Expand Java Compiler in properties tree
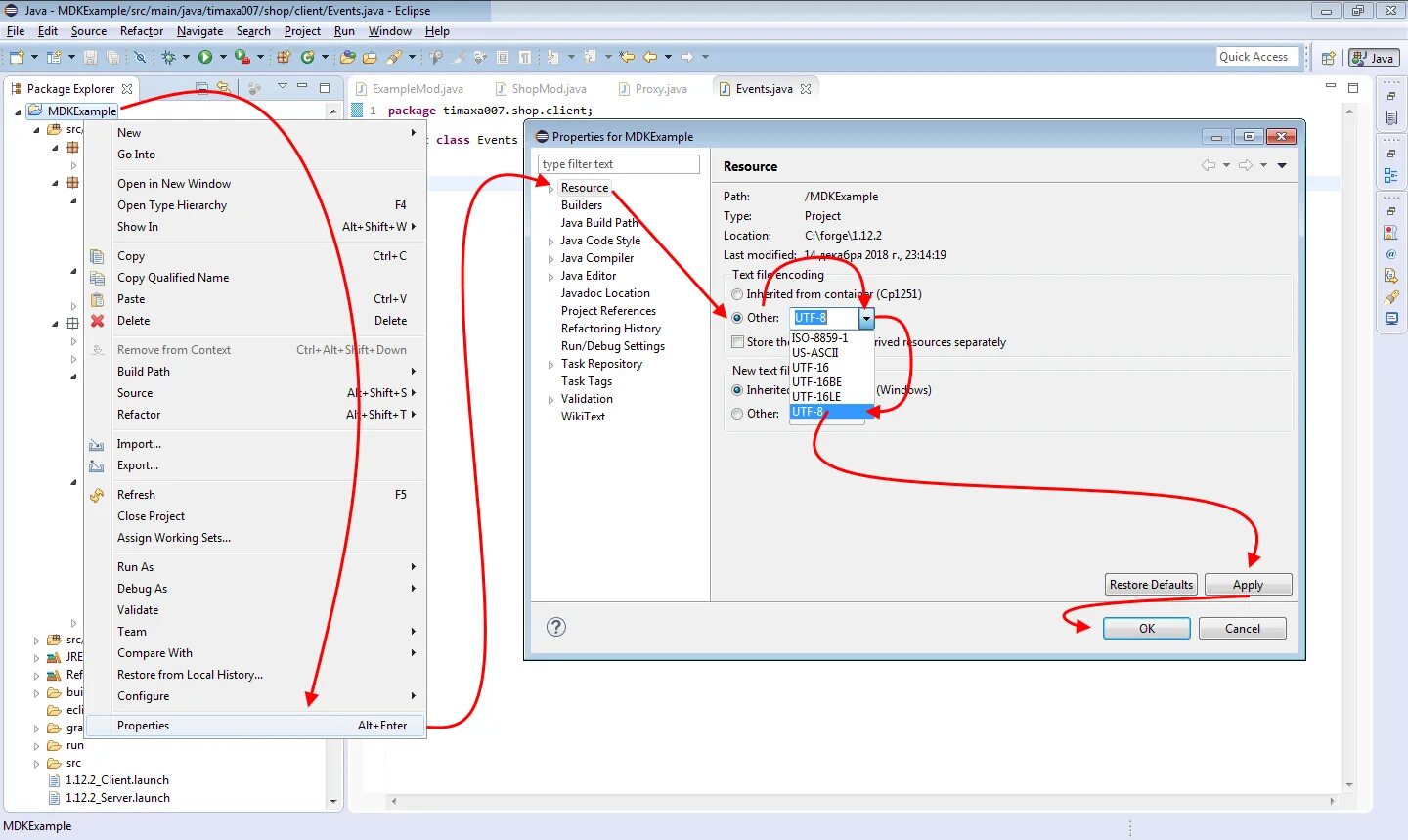This screenshot has width=1408, height=840. [550, 258]
